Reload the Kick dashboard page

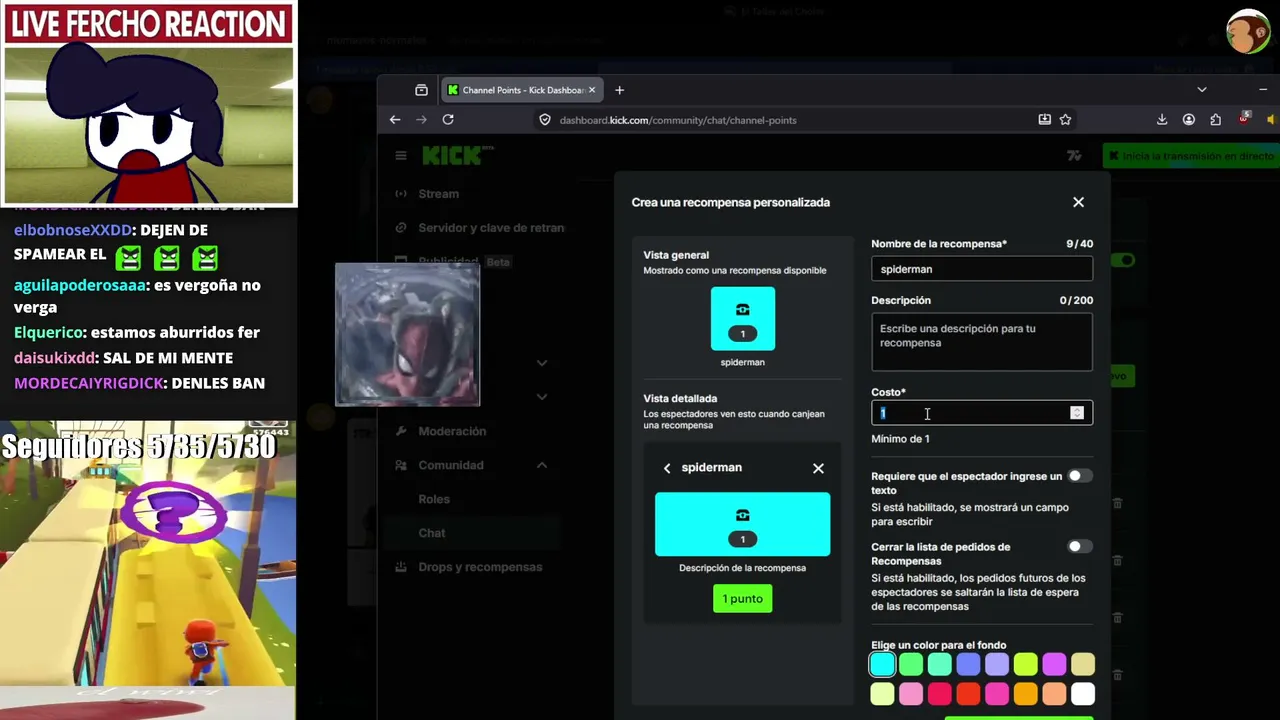(x=448, y=120)
